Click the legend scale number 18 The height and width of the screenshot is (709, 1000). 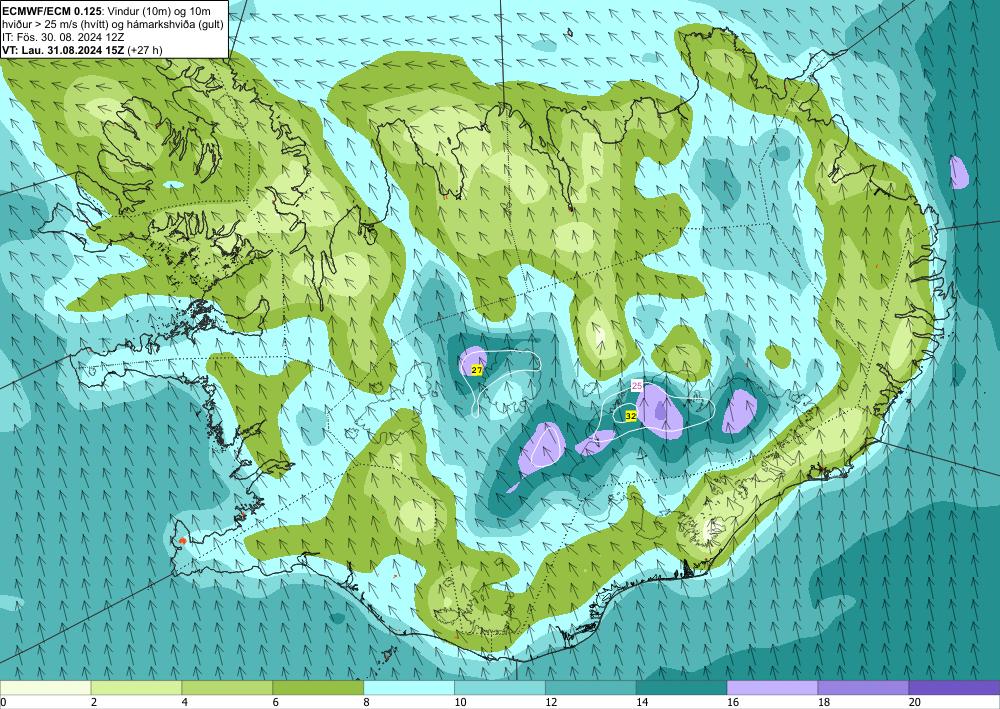[x=823, y=702]
